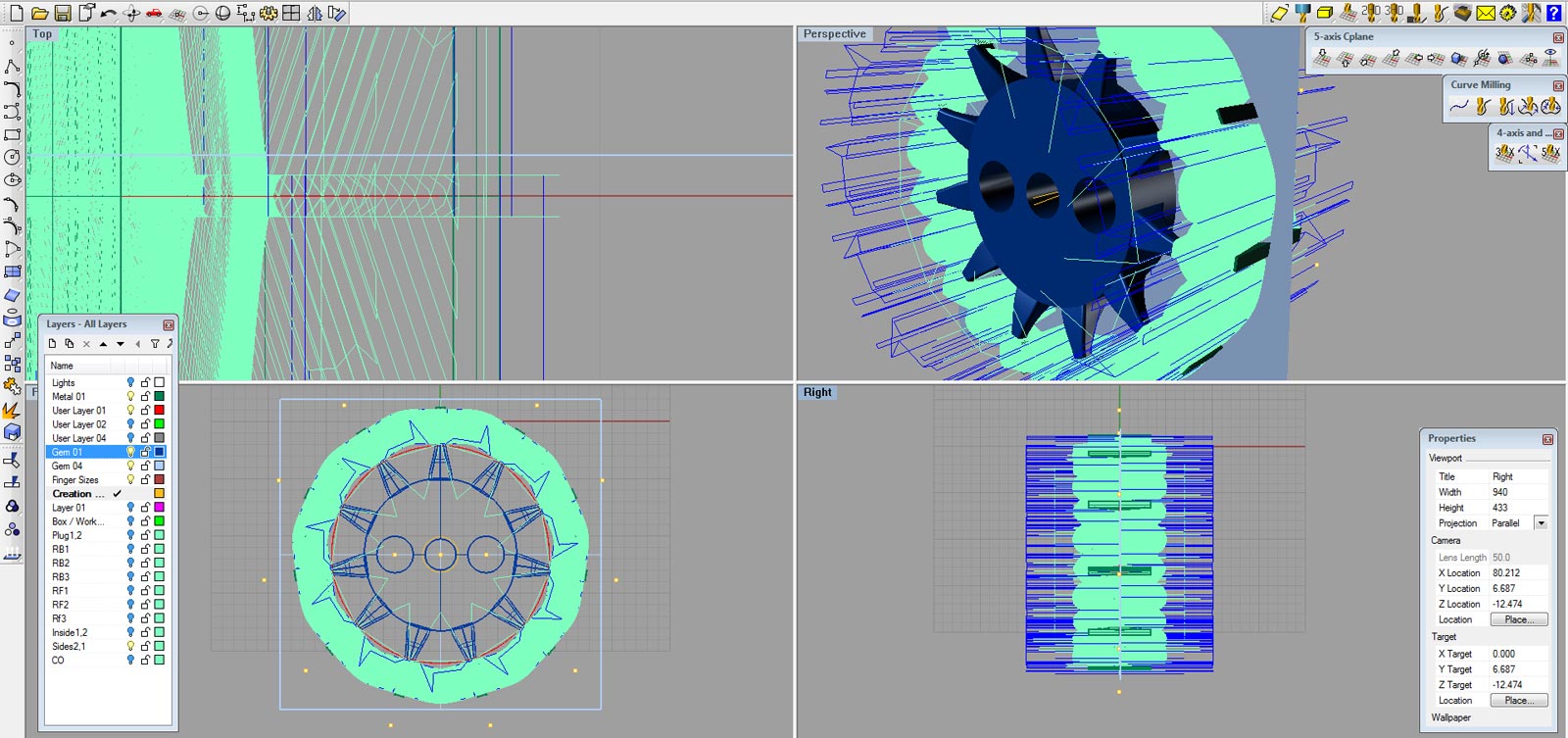Viewport: 1568px width, 738px height.
Task: Click the layer filter funnel icon
Action: [155, 344]
